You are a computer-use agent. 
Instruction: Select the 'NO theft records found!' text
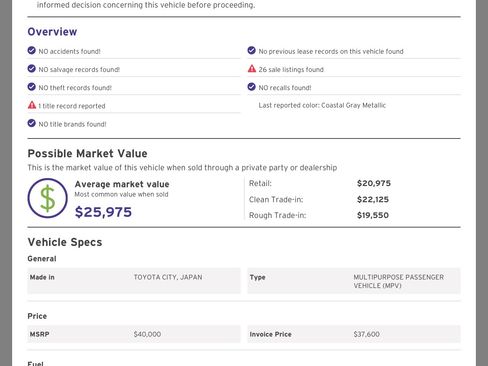point(75,88)
